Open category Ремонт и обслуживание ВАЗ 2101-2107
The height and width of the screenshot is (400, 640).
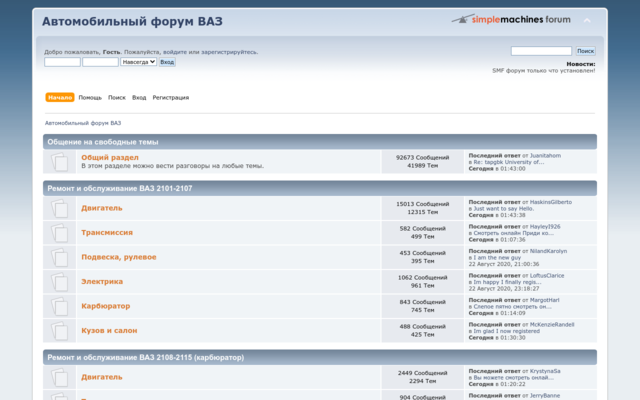(120, 189)
